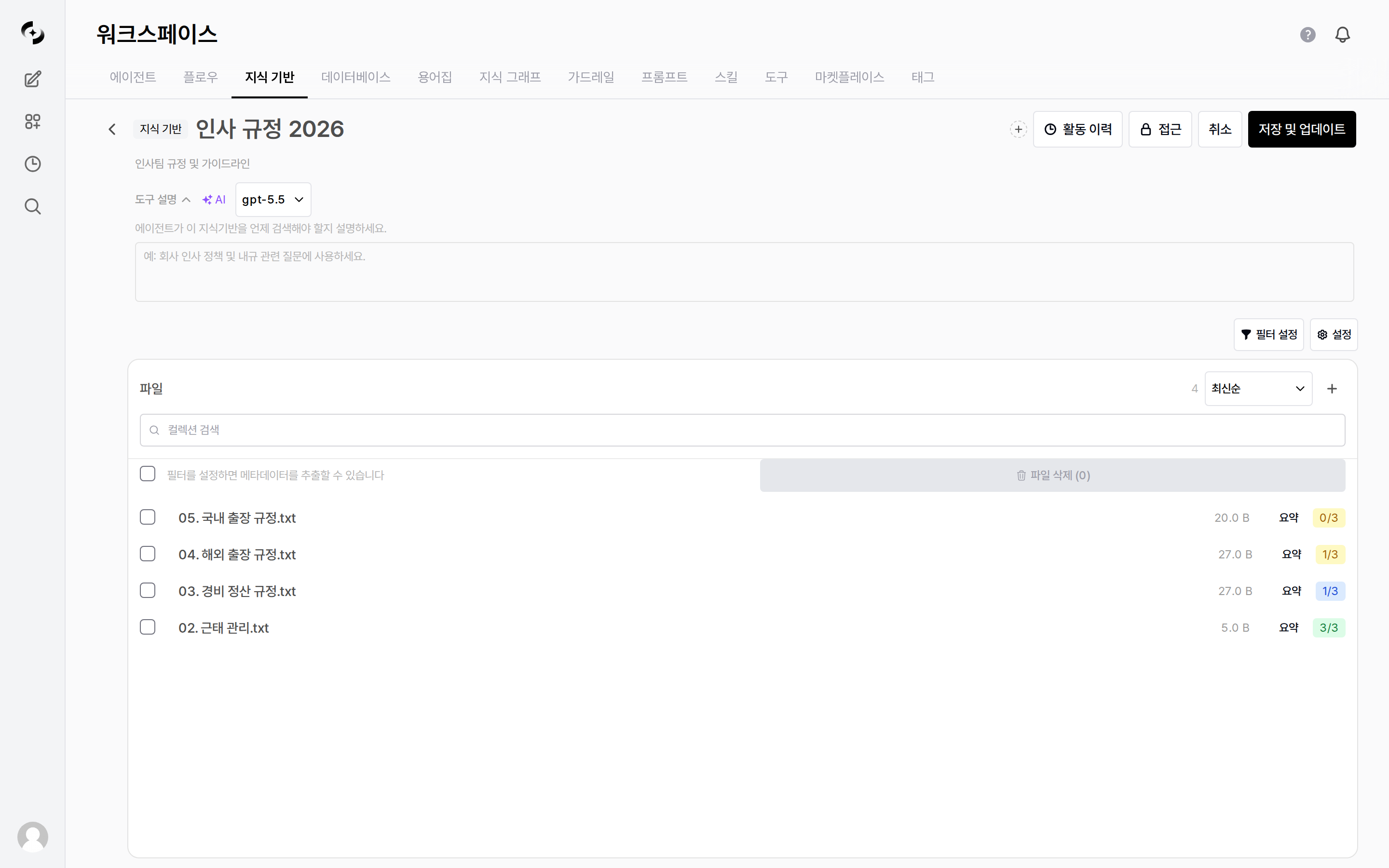Click the magnifier in collection search box
Screen dimensions: 1389x868
click(154, 430)
